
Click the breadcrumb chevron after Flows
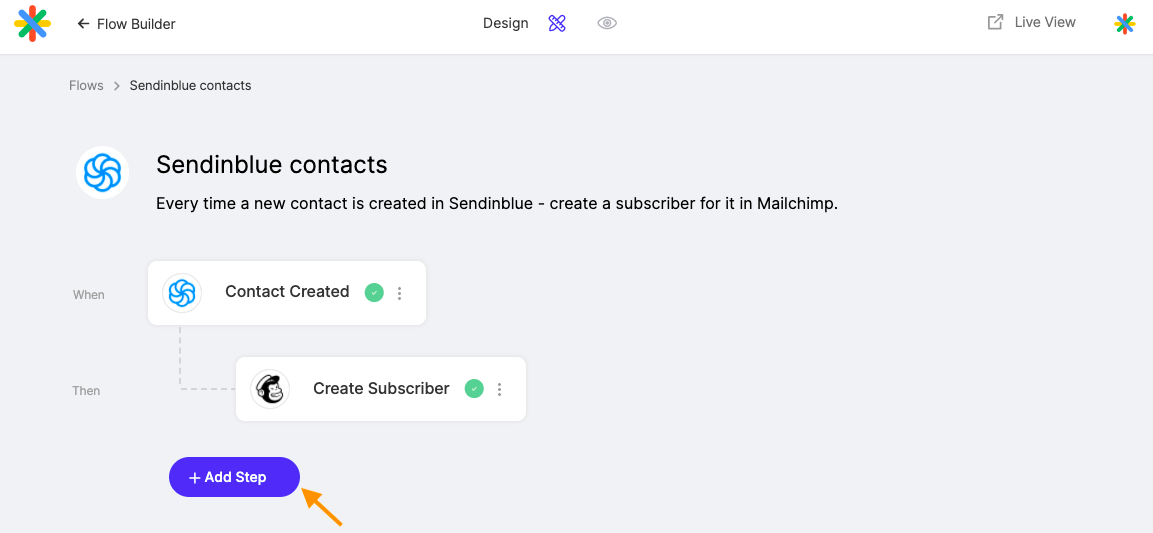(x=117, y=86)
